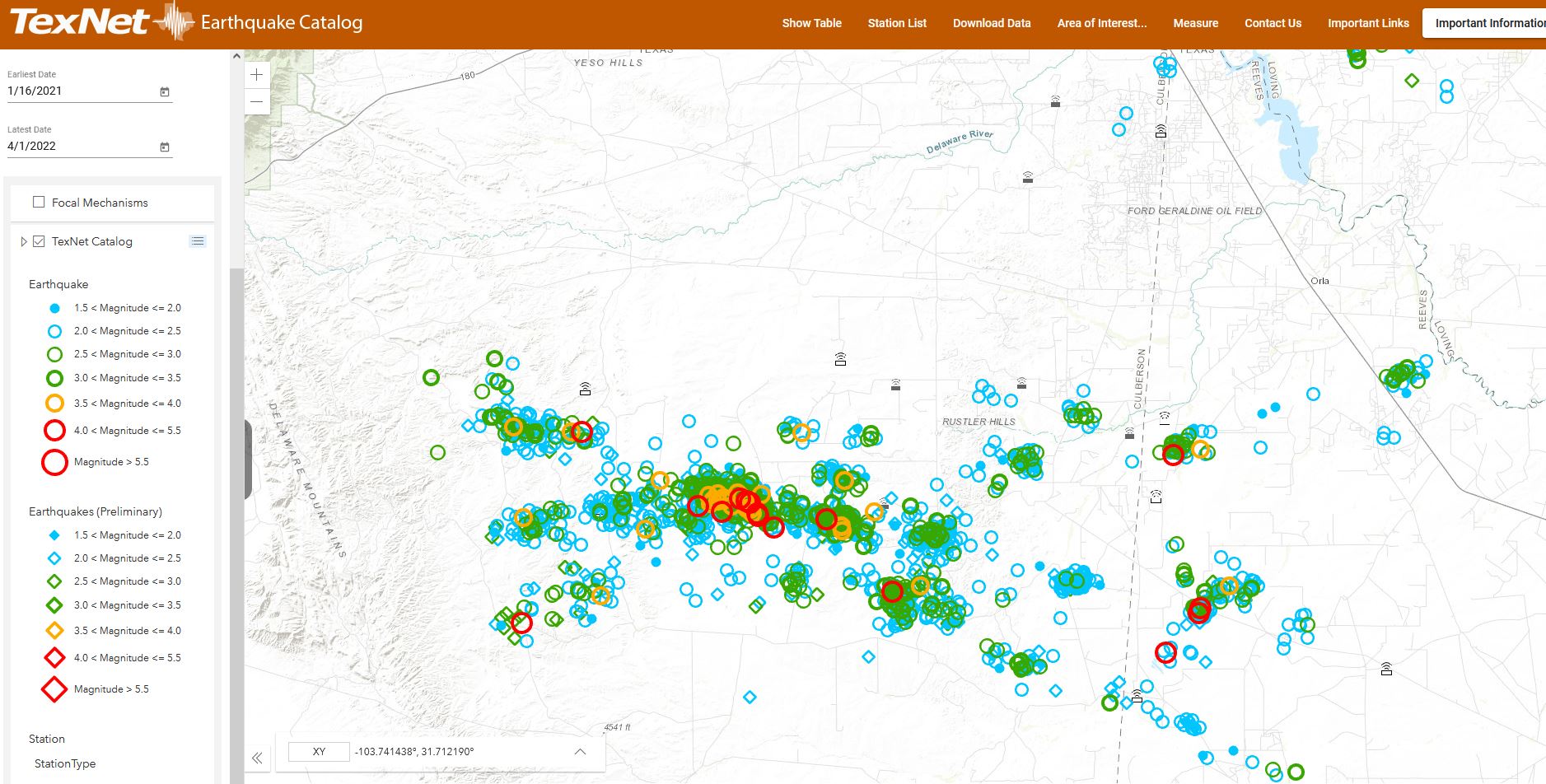
Task: Click the station icon south of Delaware River
Action: coord(1028,177)
